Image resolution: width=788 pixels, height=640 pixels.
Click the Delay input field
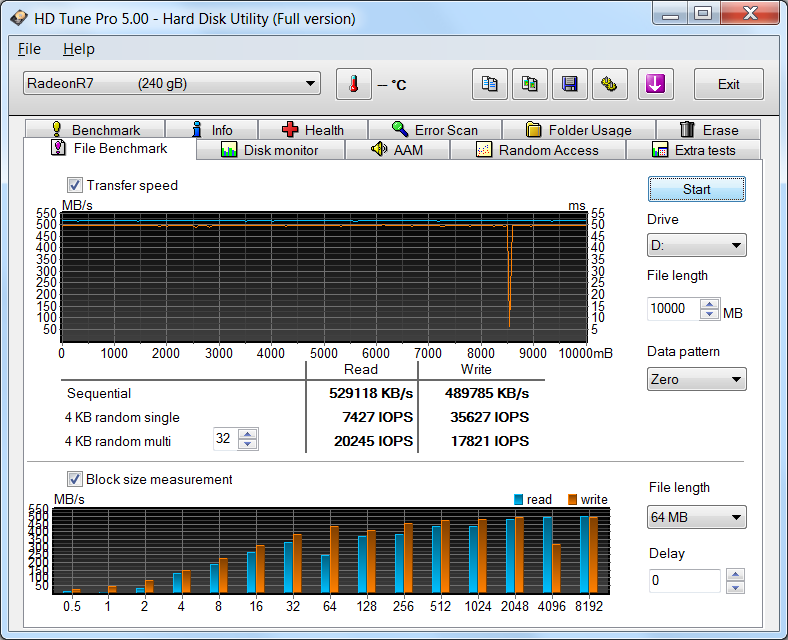click(683, 581)
